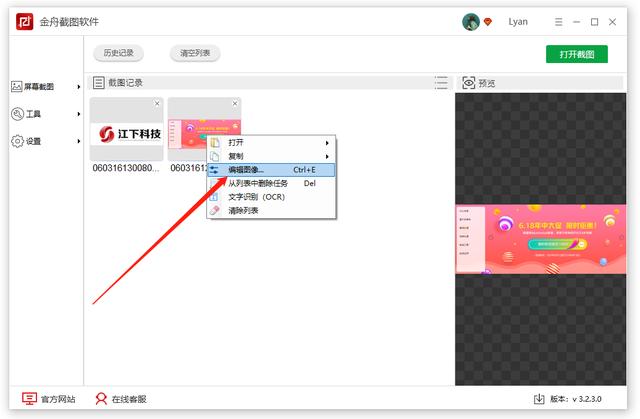The image size is (640, 419).
Task: Switch list view mode icon
Action: tap(441, 83)
